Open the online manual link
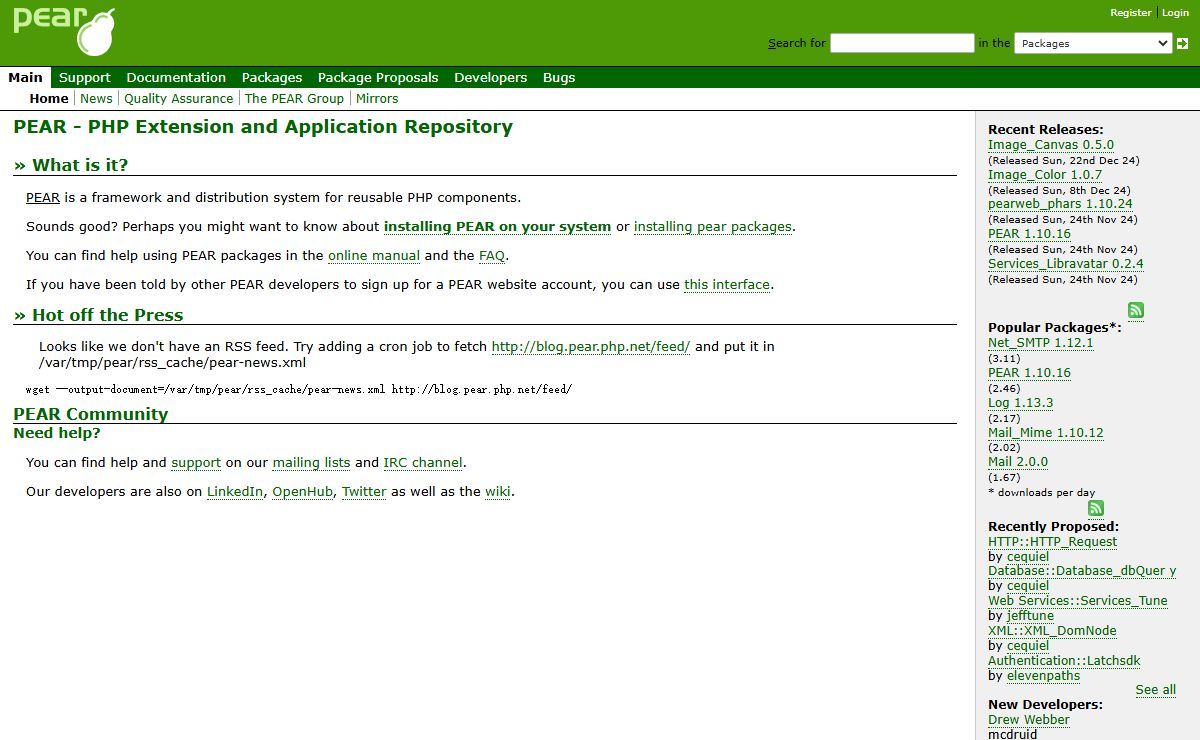This screenshot has width=1200, height=740. [x=374, y=255]
